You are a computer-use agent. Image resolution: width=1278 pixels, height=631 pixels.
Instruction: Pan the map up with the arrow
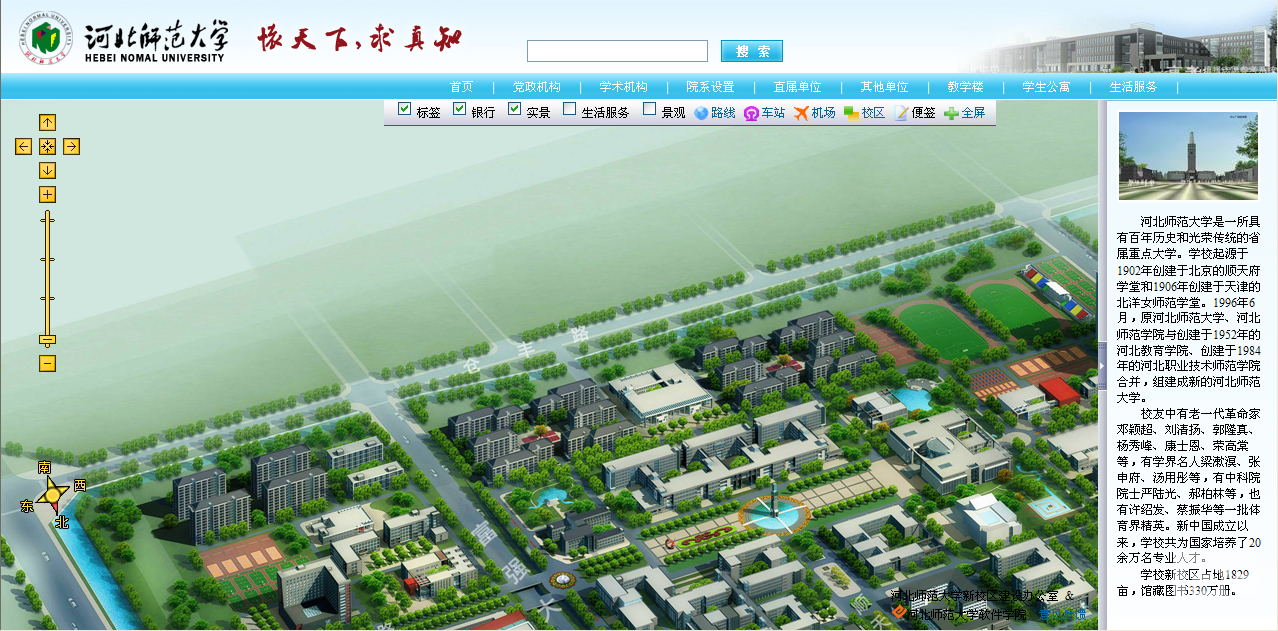click(47, 122)
